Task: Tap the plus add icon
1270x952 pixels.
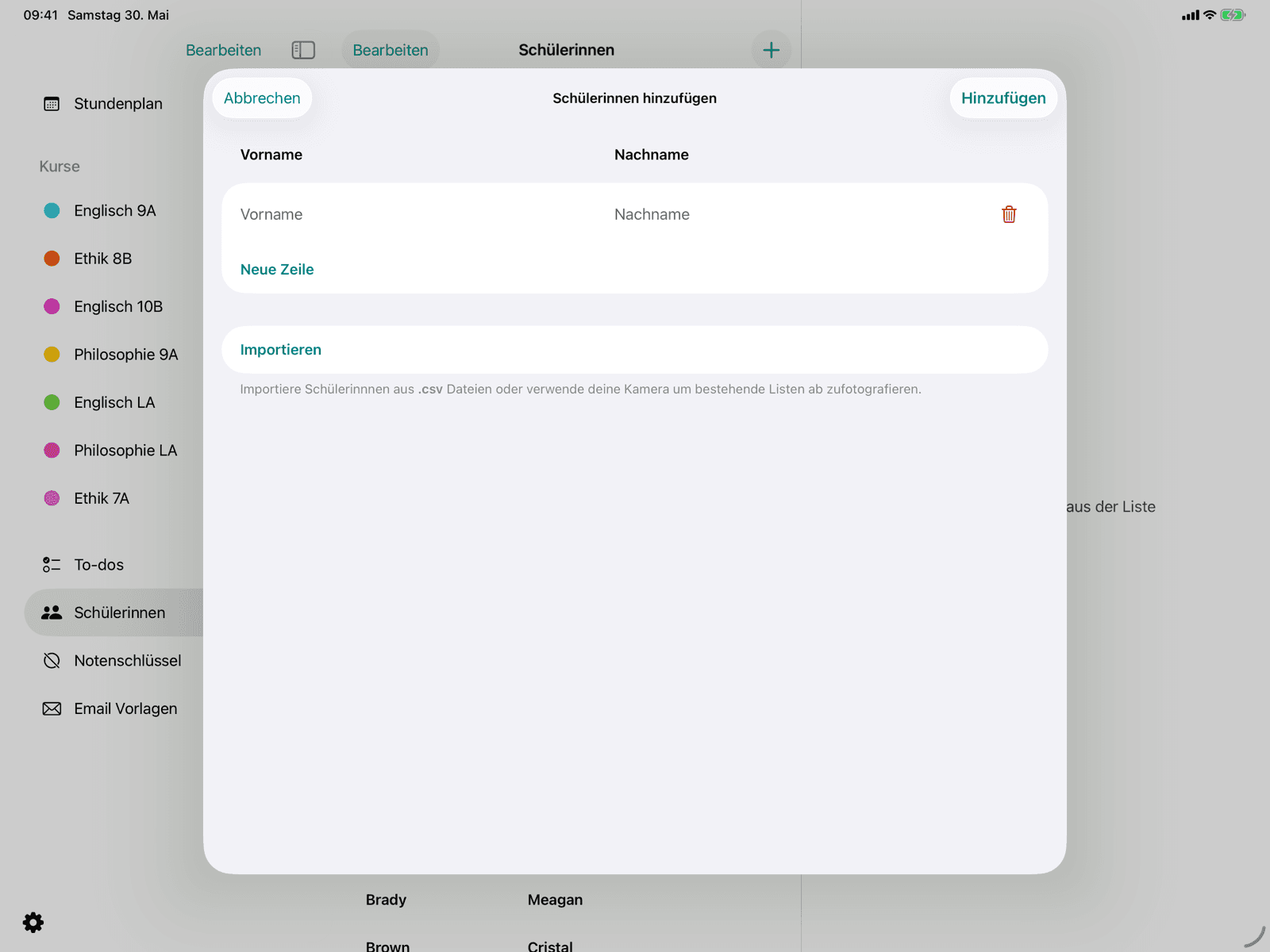Action: [x=771, y=50]
